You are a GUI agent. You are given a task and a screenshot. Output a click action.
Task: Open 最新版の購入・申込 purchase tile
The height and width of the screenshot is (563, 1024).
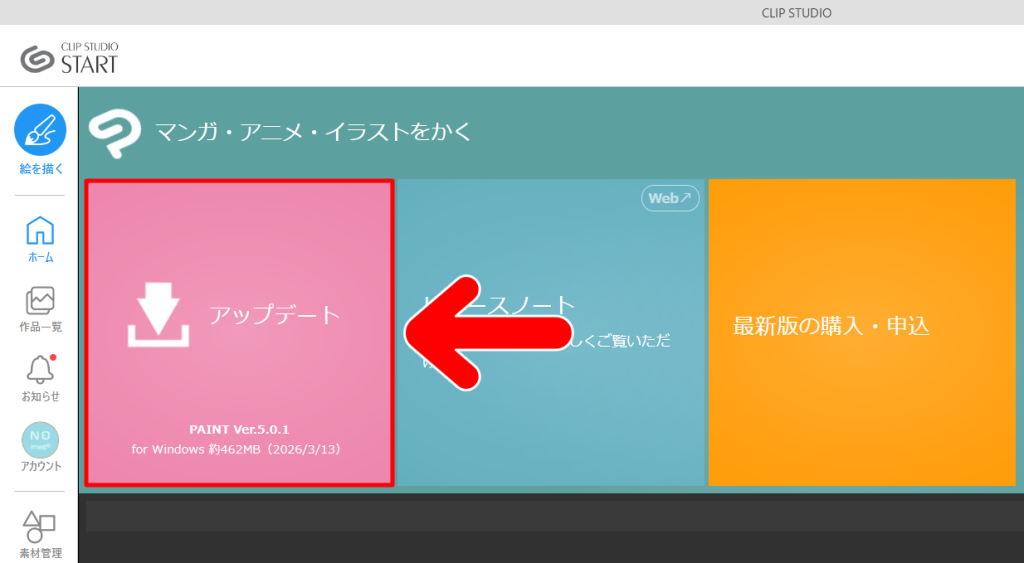862,332
